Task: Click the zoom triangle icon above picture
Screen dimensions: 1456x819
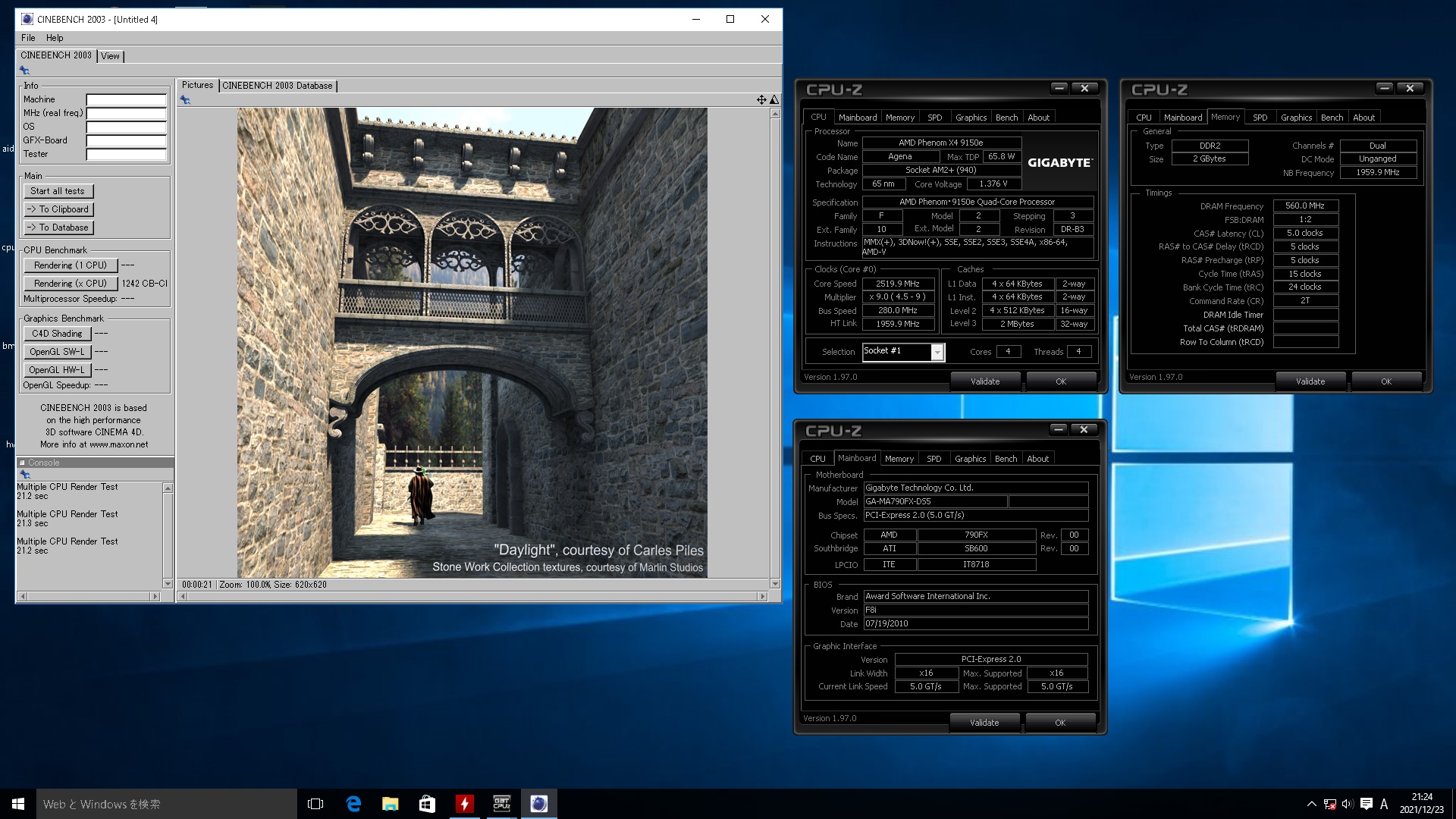Action: 774,100
